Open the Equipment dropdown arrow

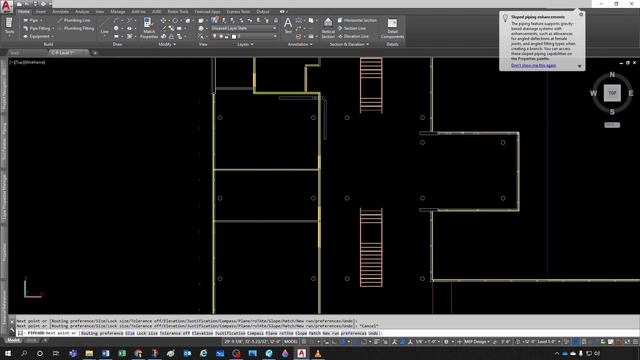click(x=52, y=36)
